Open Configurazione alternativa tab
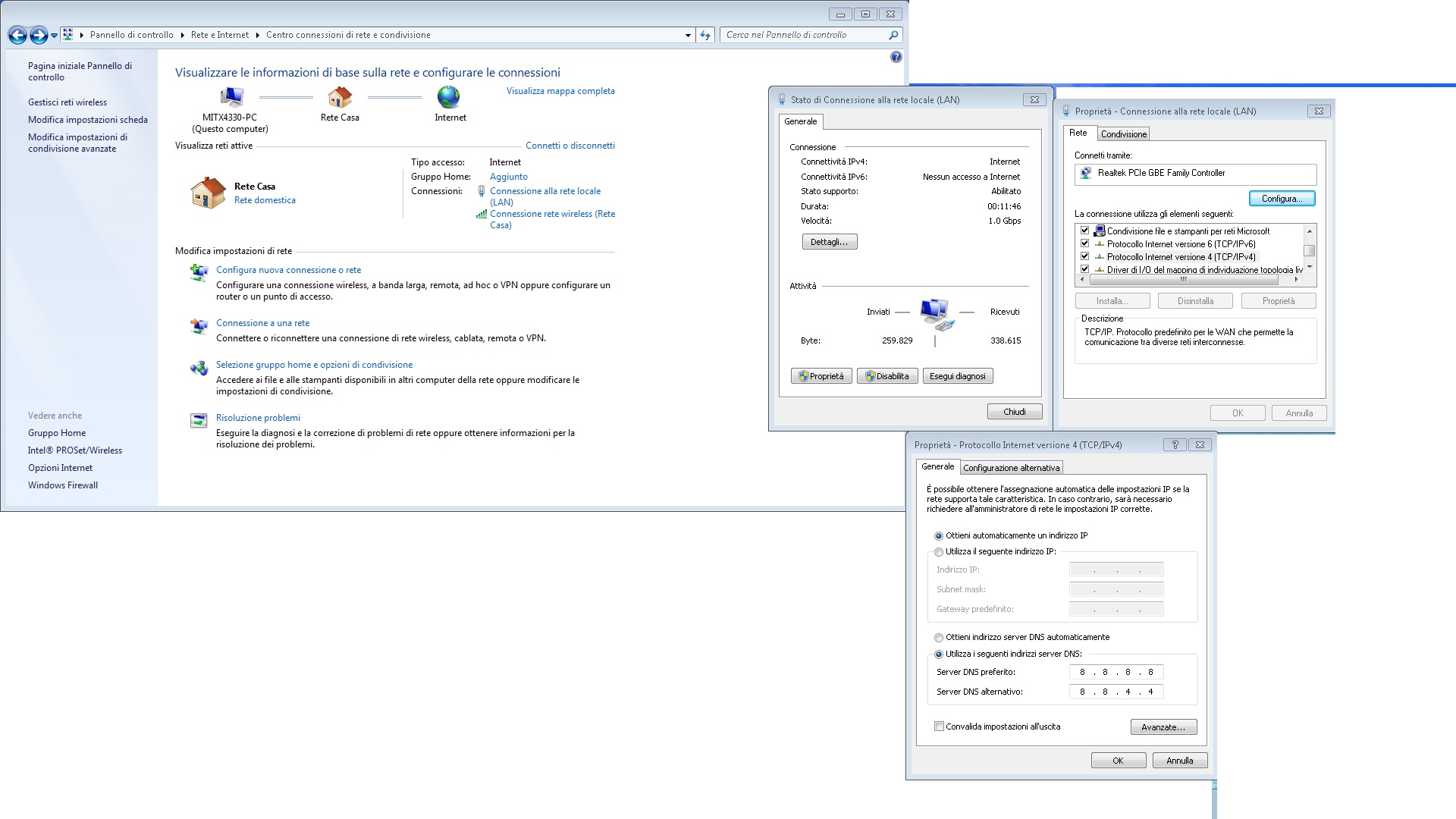Image resolution: width=1456 pixels, height=819 pixels. (x=1012, y=468)
